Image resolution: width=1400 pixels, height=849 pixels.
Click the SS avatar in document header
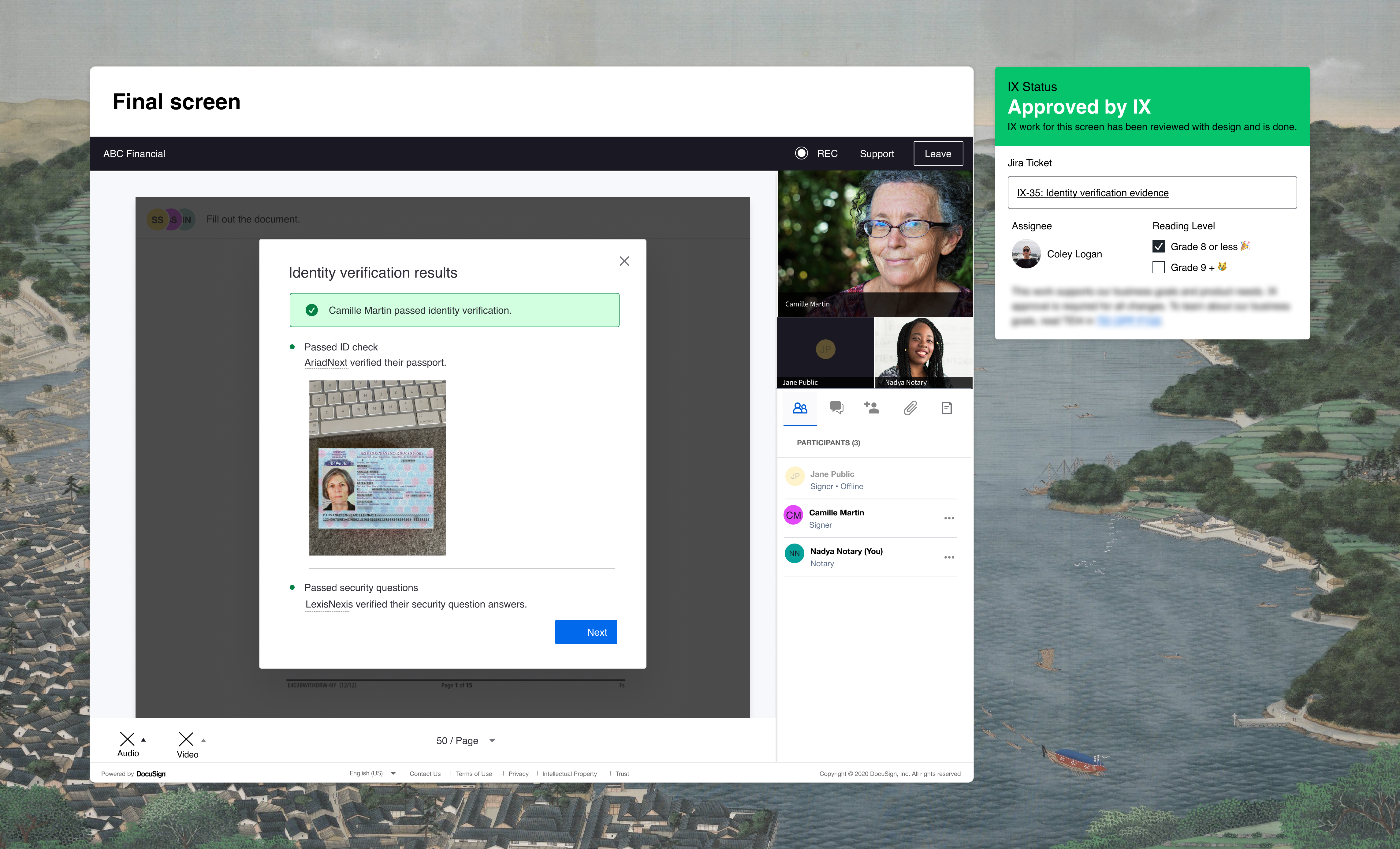click(x=157, y=219)
